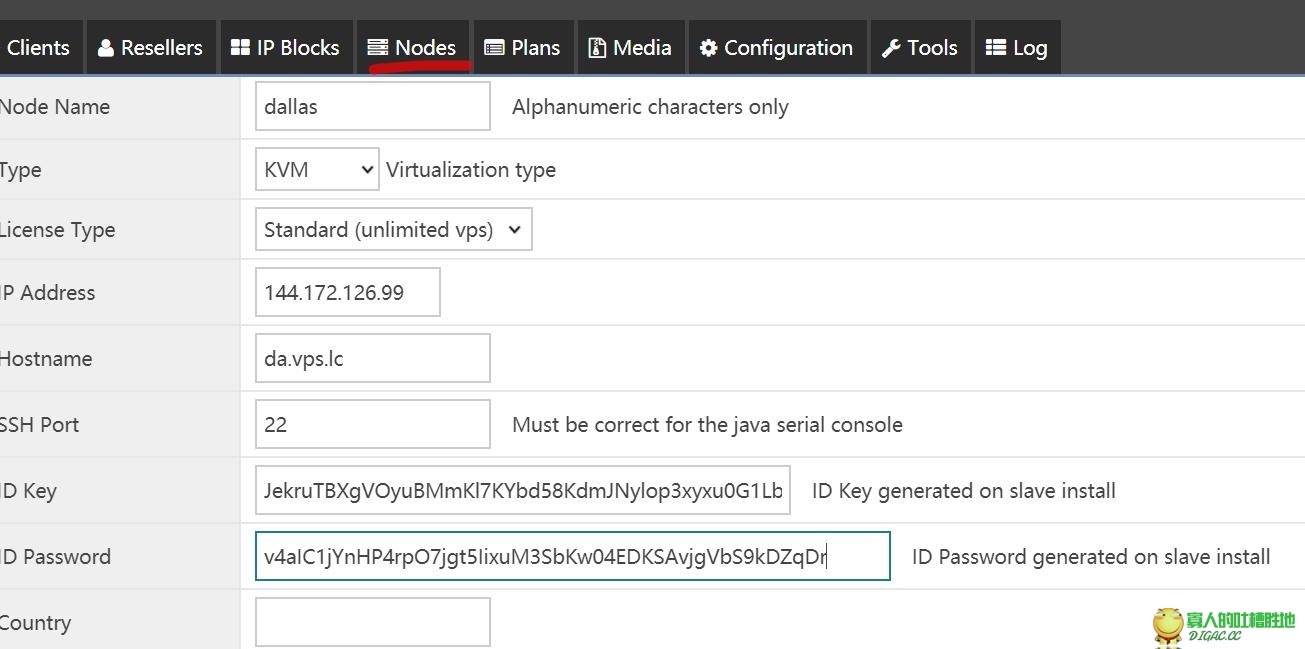Open the Tools tab label
Screen dimensions: 1305x649
[933, 48]
